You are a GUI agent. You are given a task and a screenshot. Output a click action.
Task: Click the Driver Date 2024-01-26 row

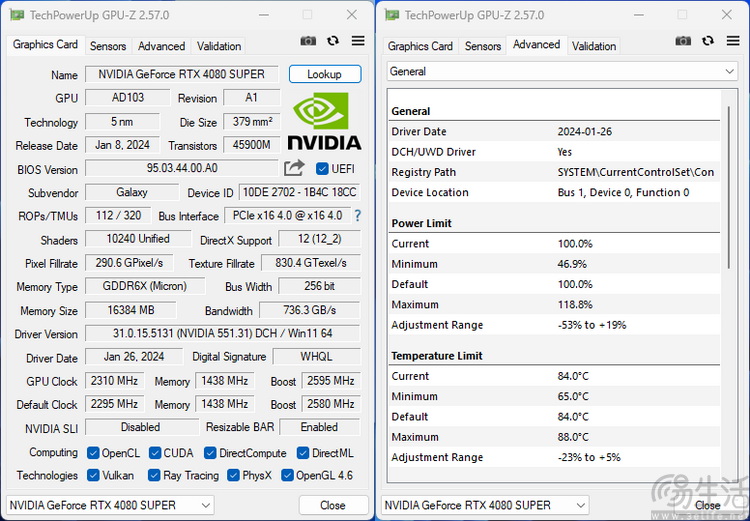[554, 132]
